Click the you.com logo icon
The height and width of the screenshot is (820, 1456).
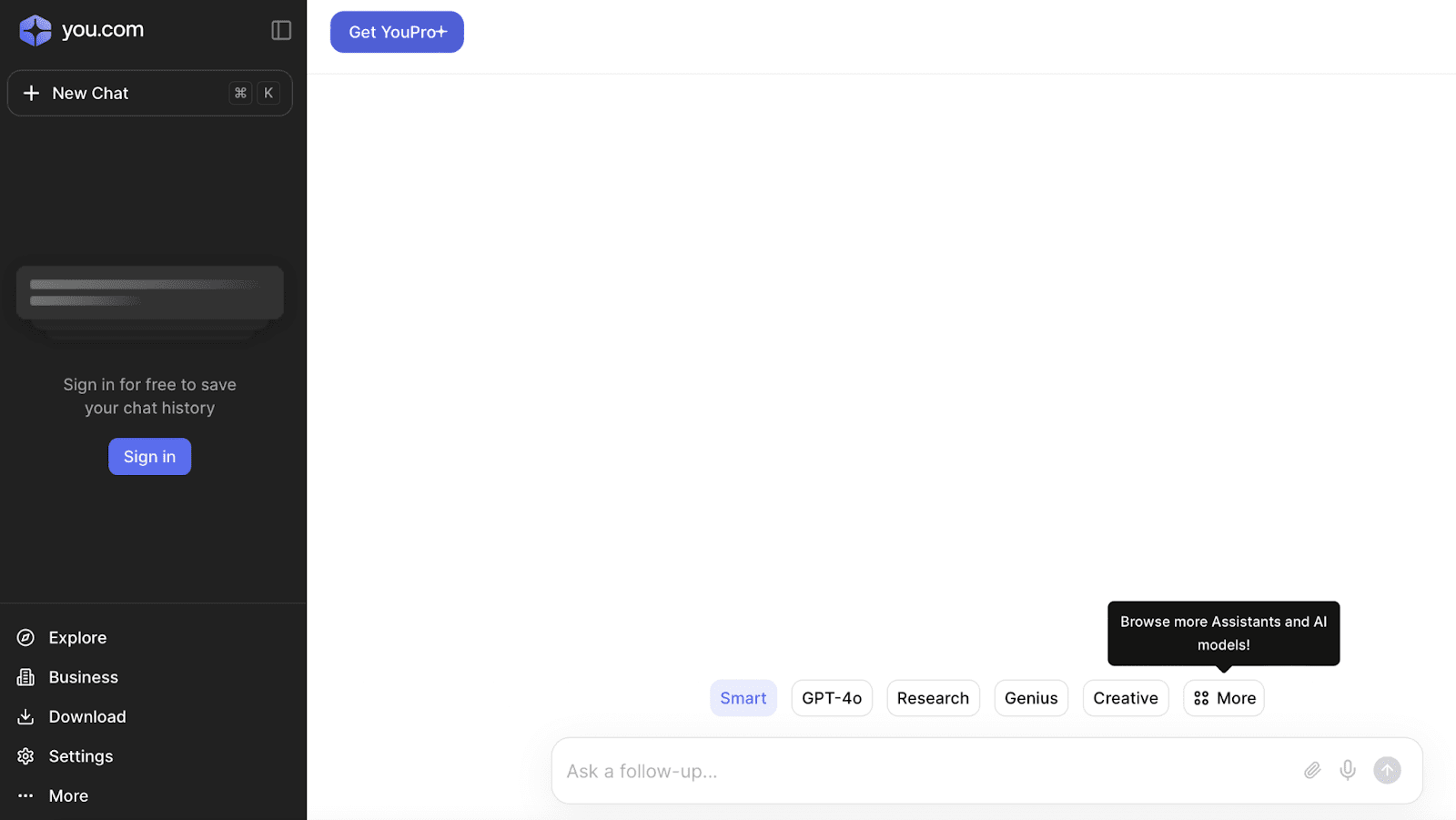coord(34,29)
